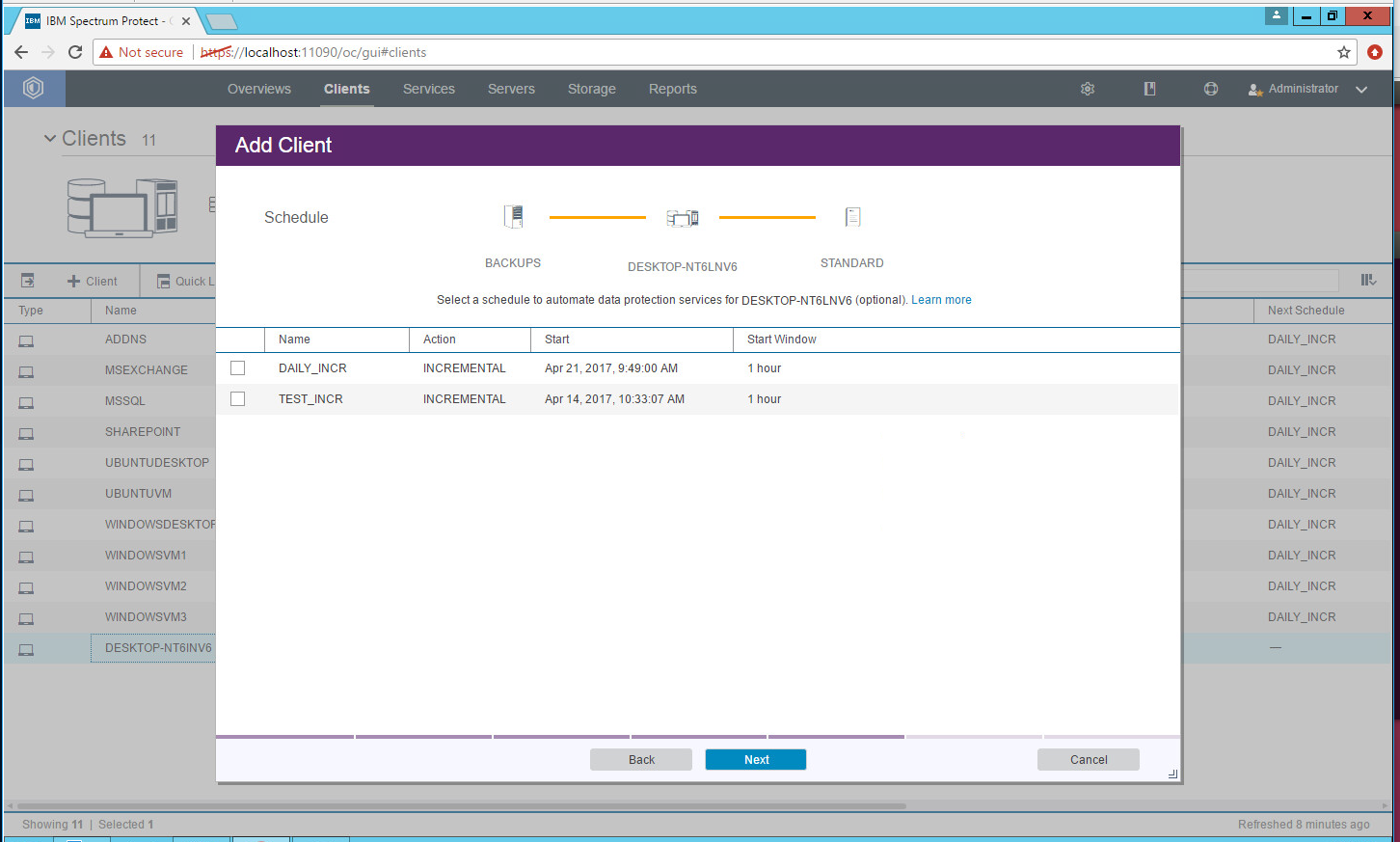Viewport: 1400px width, 842px height.
Task: Click the BACKUPS server icon in the wizard
Action: tap(514, 217)
